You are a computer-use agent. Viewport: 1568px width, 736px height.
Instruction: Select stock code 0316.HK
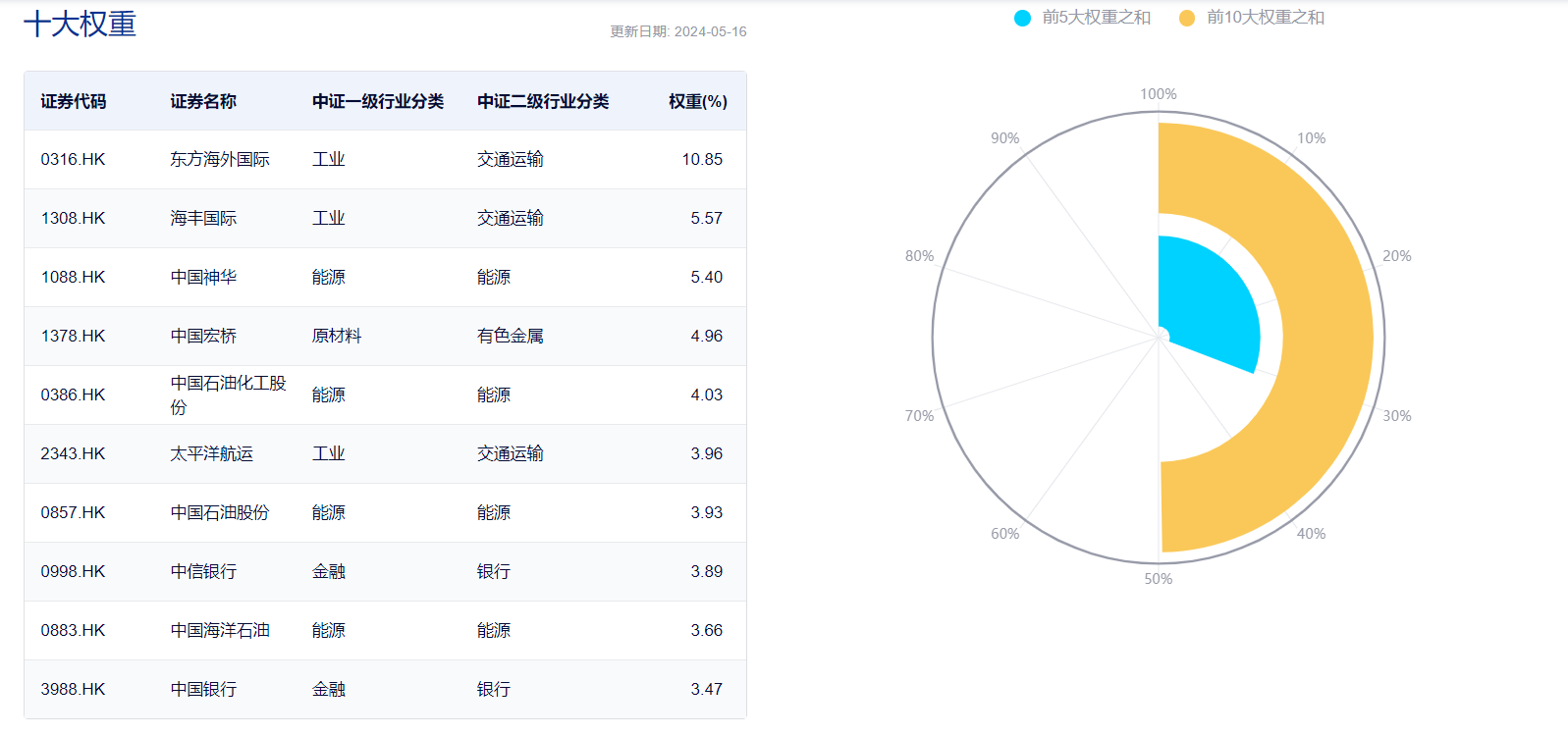[x=73, y=159]
